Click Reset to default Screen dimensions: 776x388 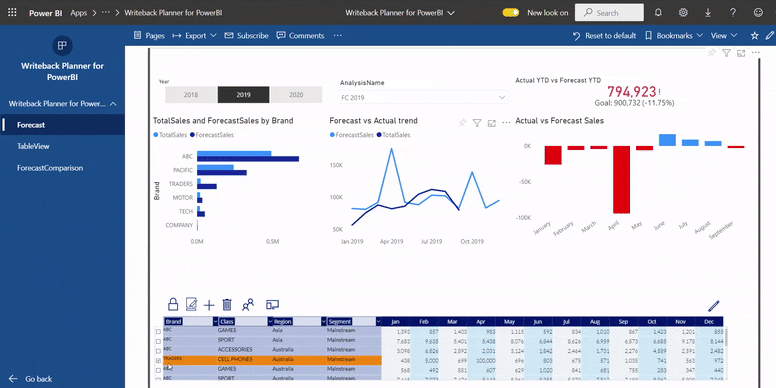[x=604, y=36]
